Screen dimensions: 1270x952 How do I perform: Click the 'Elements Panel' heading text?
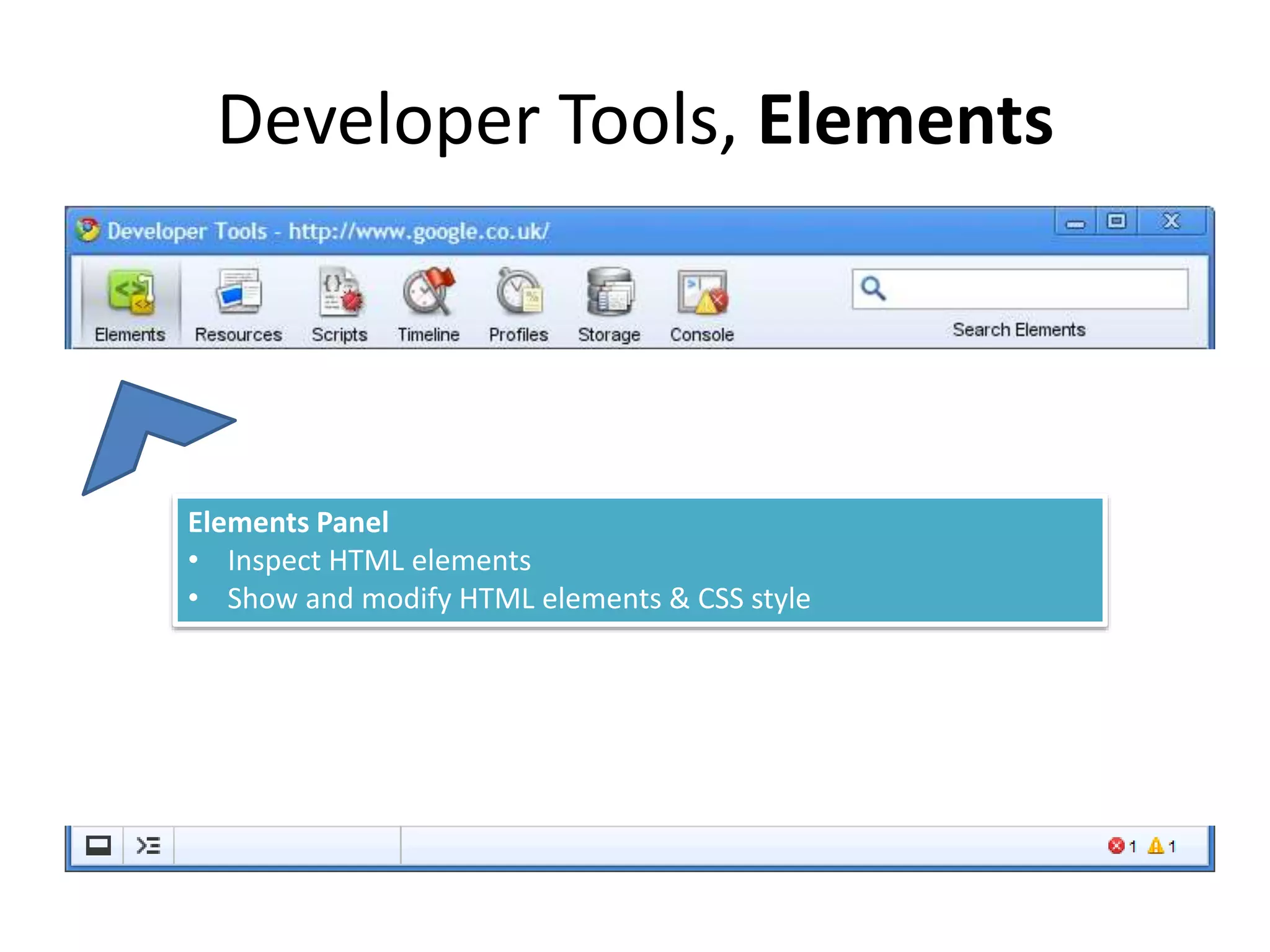coord(288,522)
